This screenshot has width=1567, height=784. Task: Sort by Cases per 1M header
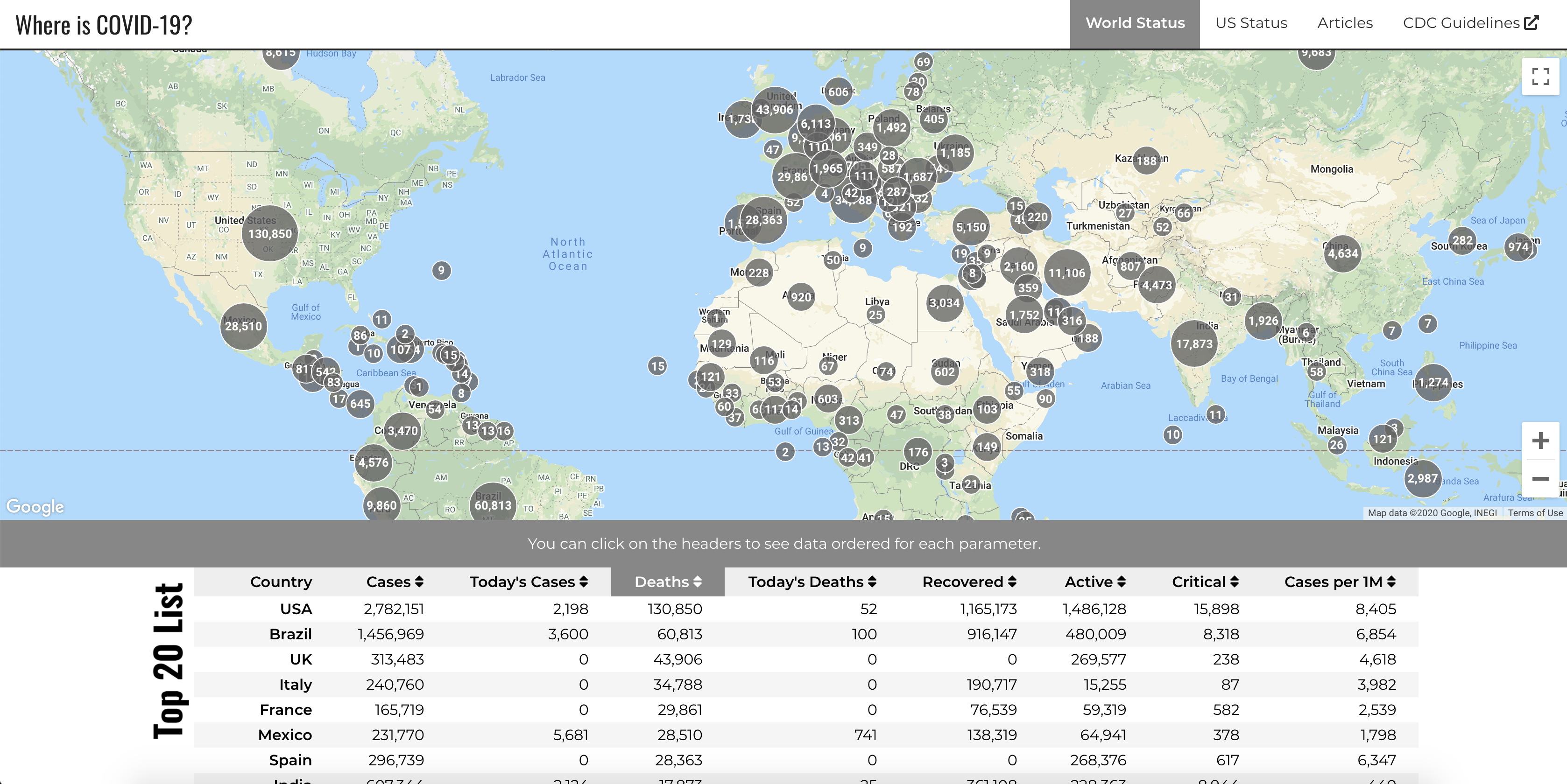[1340, 582]
